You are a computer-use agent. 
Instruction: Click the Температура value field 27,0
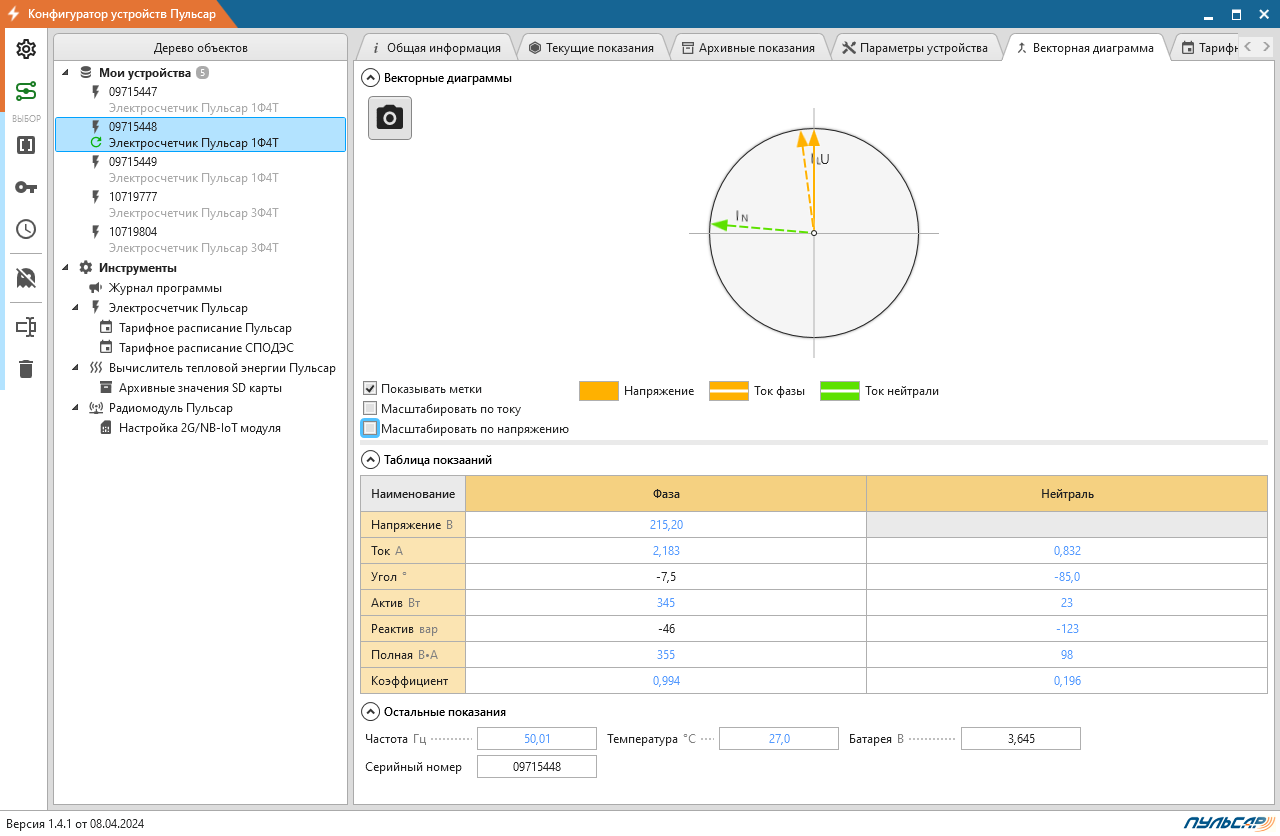click(779, 739)
